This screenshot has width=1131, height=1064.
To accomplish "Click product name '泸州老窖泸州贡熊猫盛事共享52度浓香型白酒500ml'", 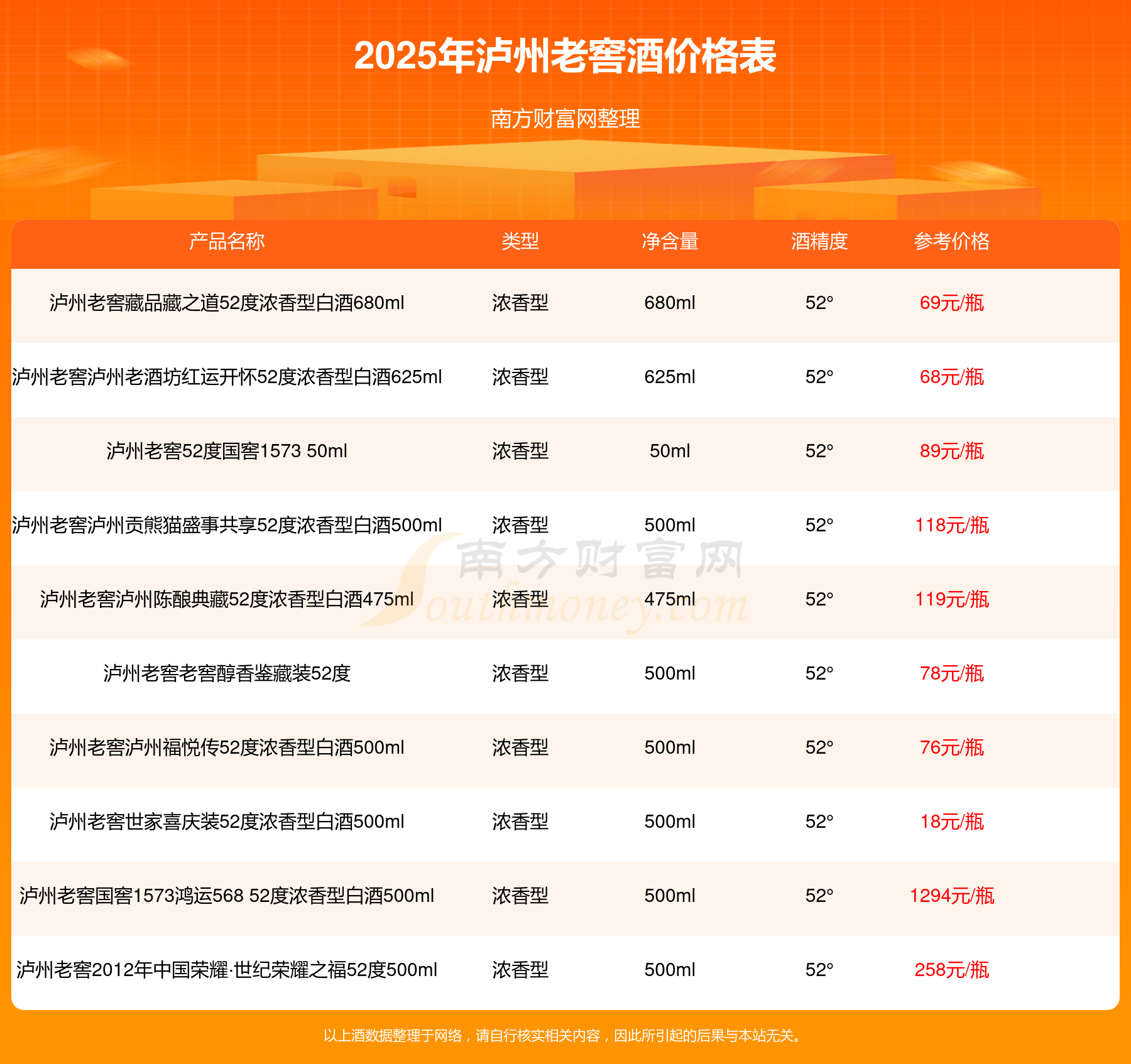I will (x=227, y=525).
